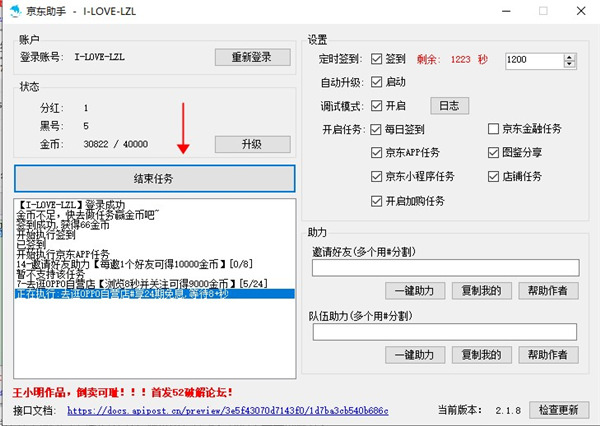Click the 升级 button
This screenshot has width=600, height=426.
coord(253,144)
